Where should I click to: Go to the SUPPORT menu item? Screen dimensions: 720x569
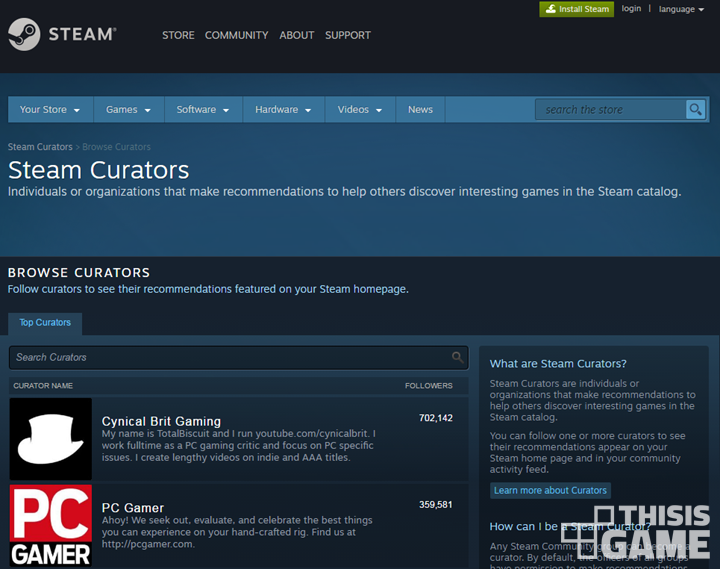348,35
